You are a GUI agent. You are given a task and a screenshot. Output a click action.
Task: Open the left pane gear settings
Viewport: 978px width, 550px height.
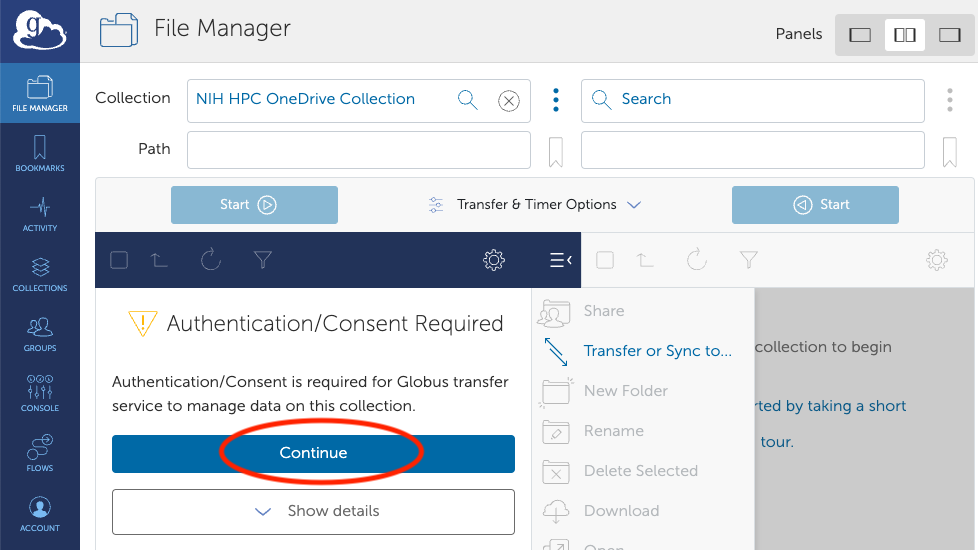493,260
